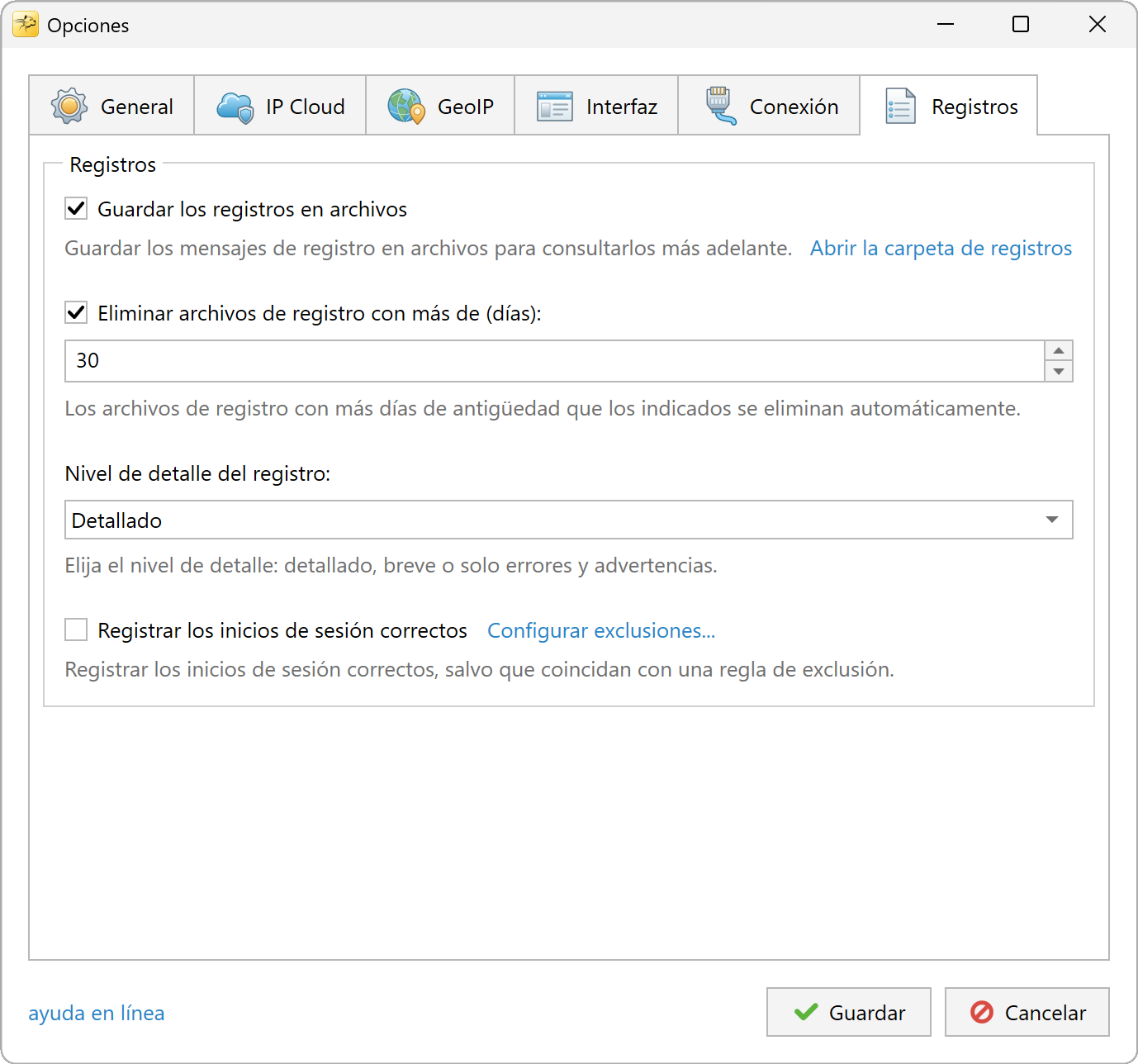Click the Cancelar button
Viewport: 1138px width, 1064px height.
[1027, 1012]
